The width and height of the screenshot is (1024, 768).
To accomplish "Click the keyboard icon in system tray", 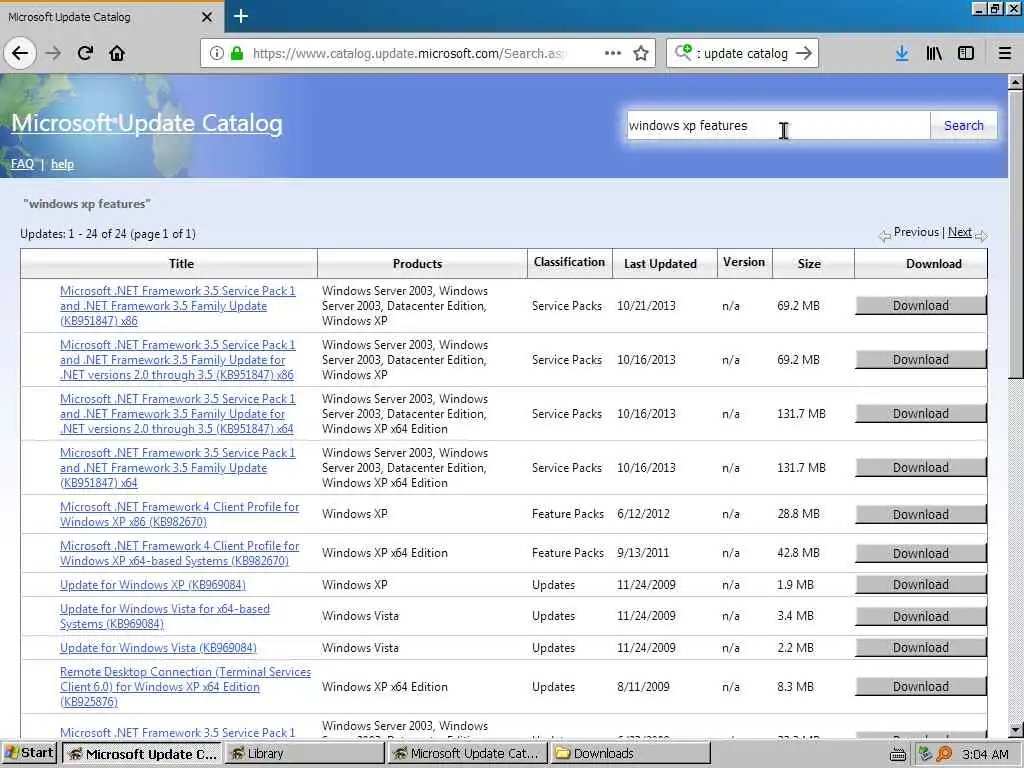I will tap(898, 755).
